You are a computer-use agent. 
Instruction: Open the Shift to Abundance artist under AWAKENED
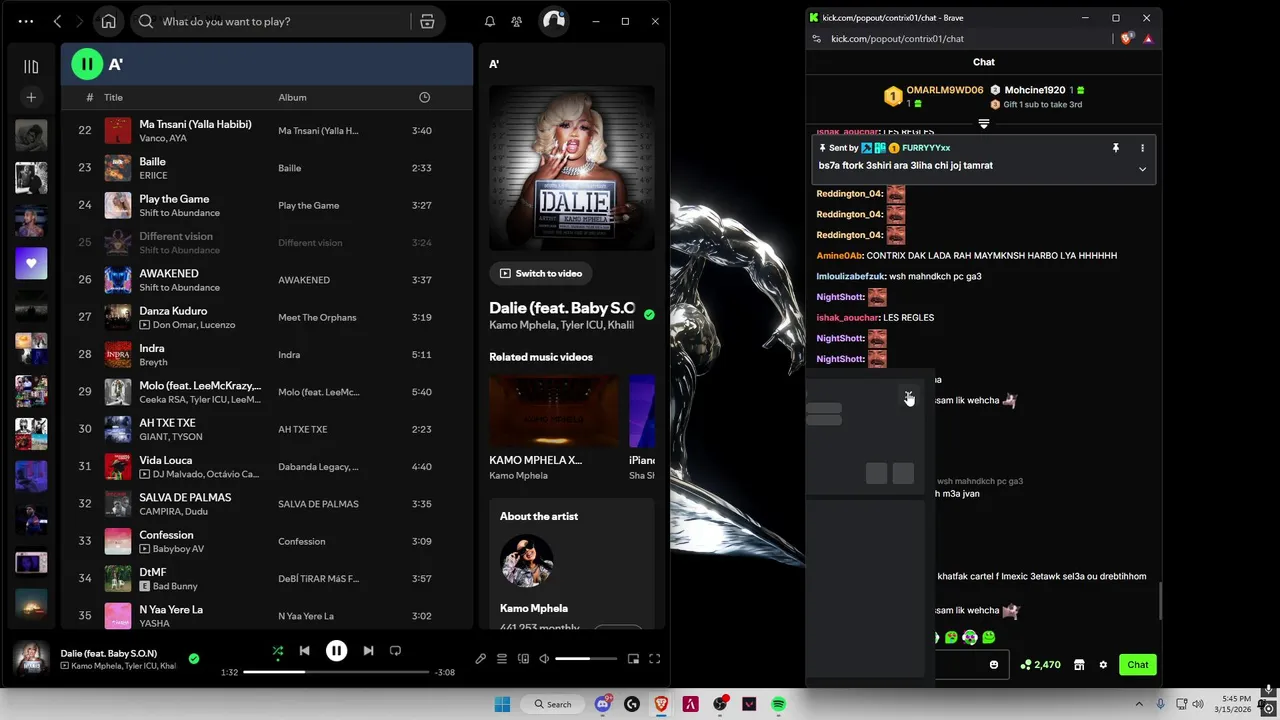[179, 288]
